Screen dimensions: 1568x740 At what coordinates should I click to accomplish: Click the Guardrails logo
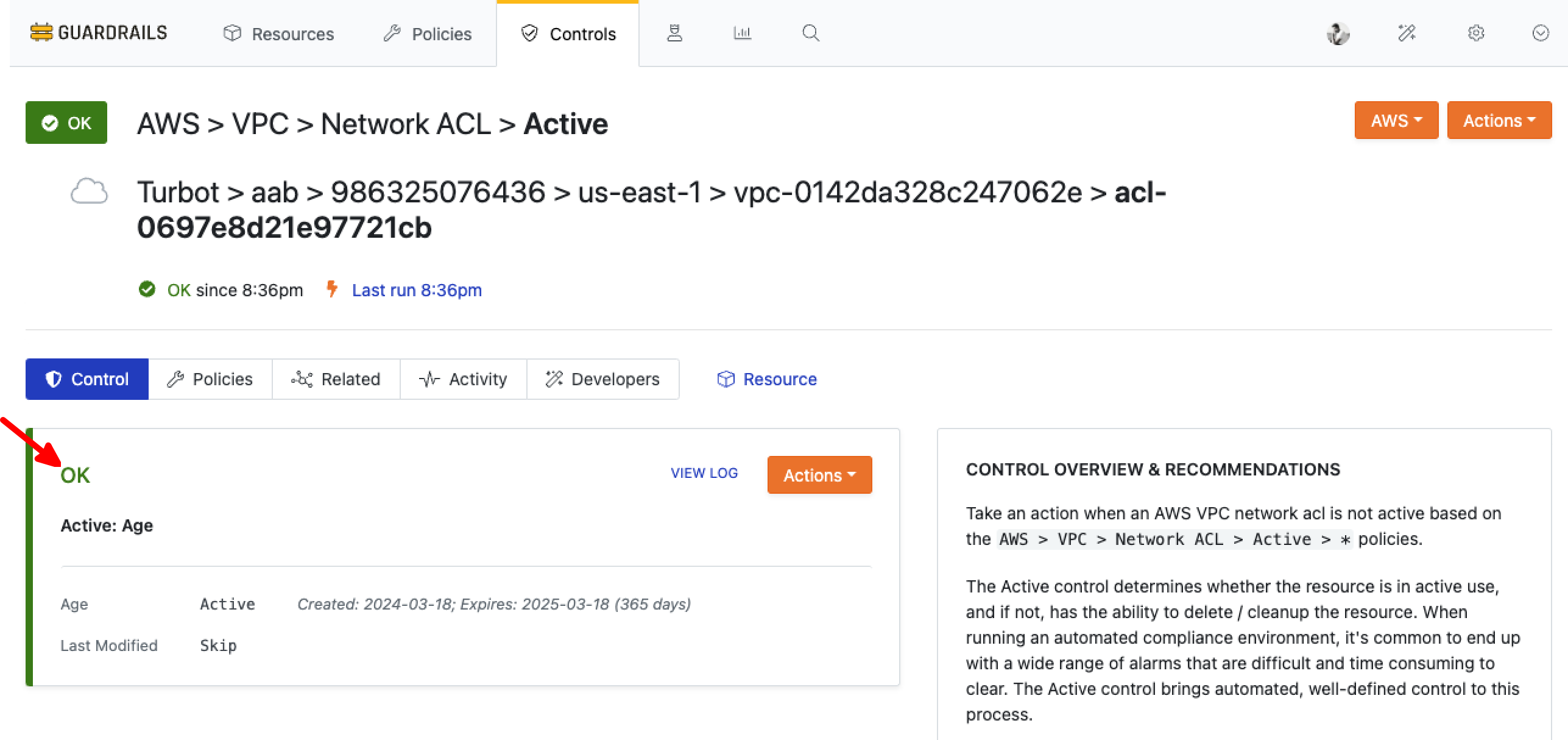coord(99,33)
